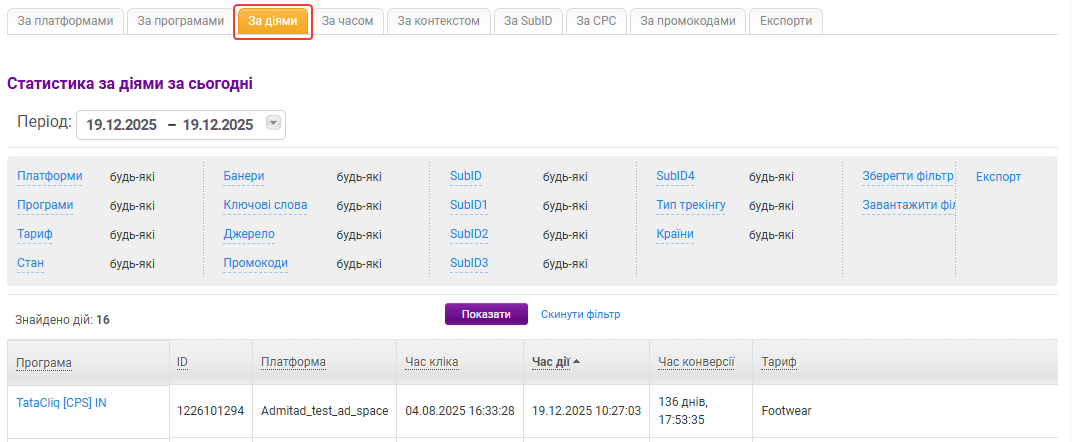
Task: Switch to the За платформами tab
Action: coord(67,21)
